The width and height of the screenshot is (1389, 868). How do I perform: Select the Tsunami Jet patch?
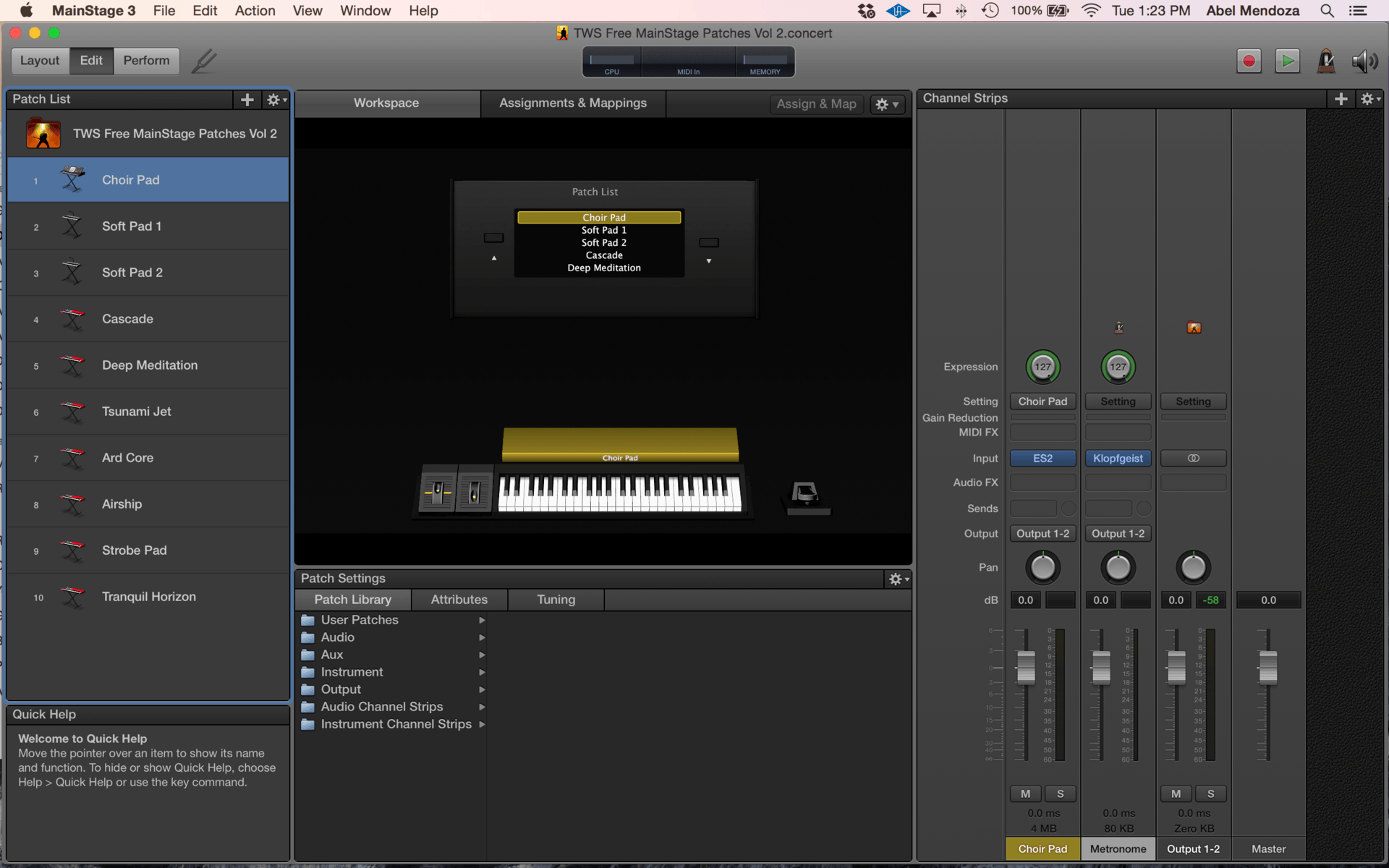point(136,412)
